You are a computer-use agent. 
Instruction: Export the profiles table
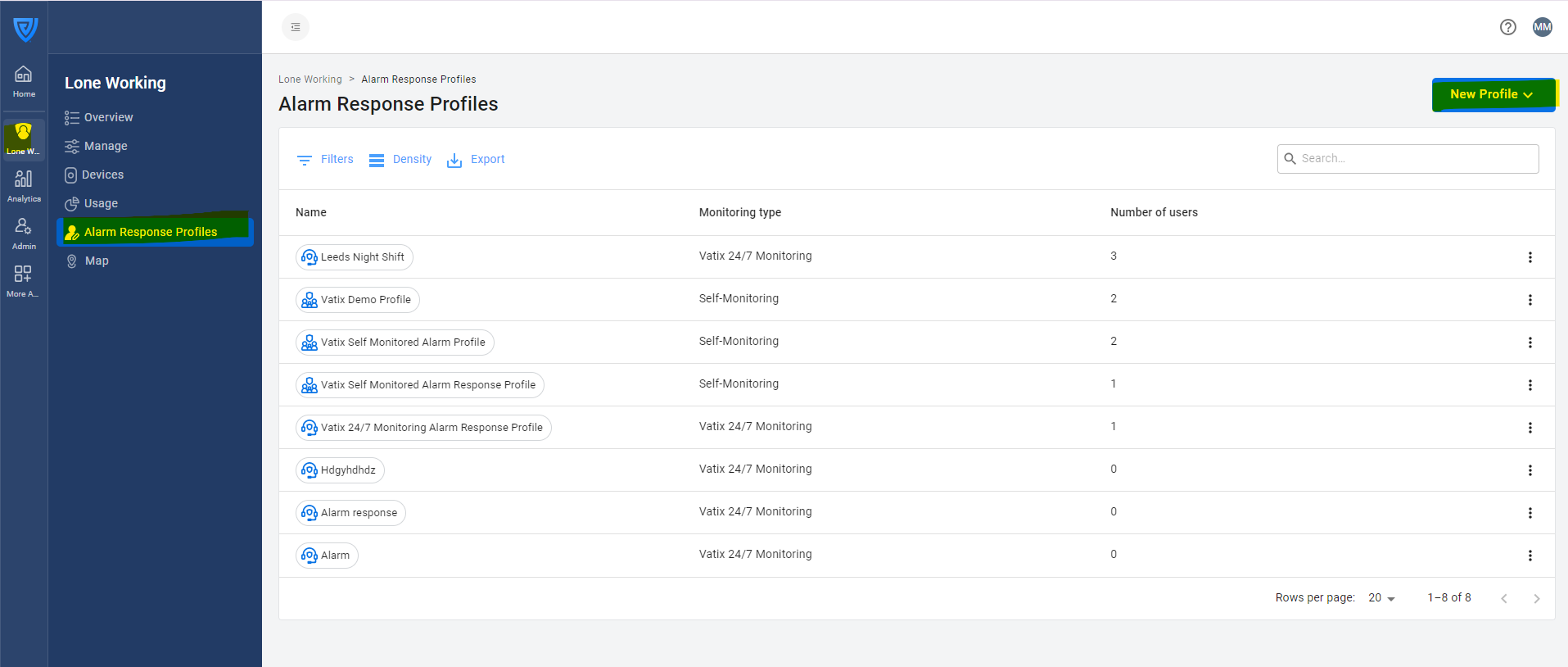point(476,160)
